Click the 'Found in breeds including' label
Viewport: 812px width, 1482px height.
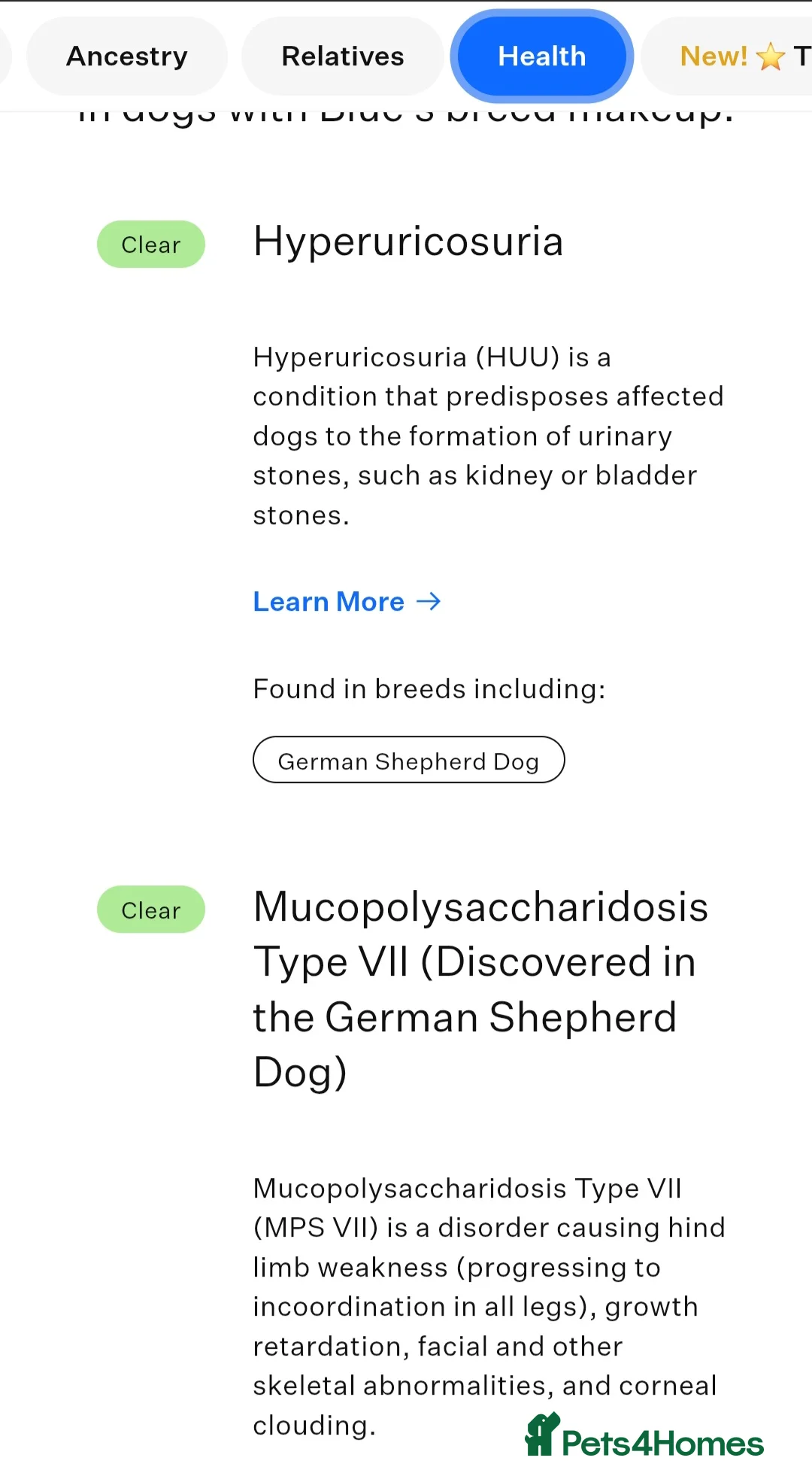pos(429,688)
